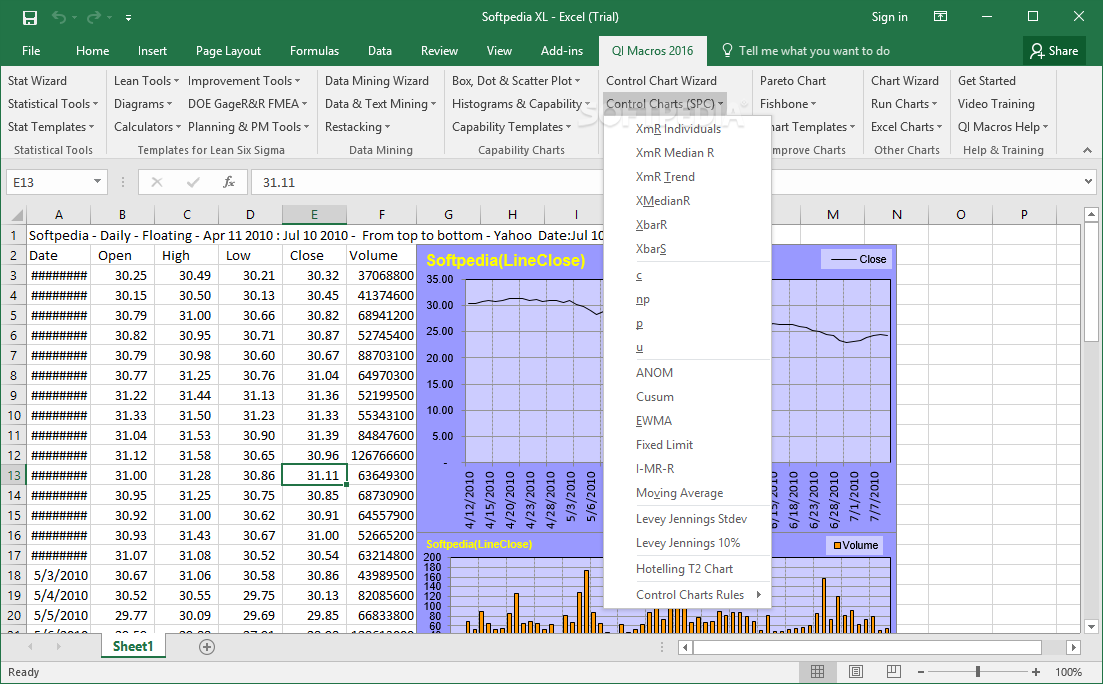The image size is (1103, 684).
Task: Click horizontal scrollbar right arrow
Action: [x=1073, y=647]
